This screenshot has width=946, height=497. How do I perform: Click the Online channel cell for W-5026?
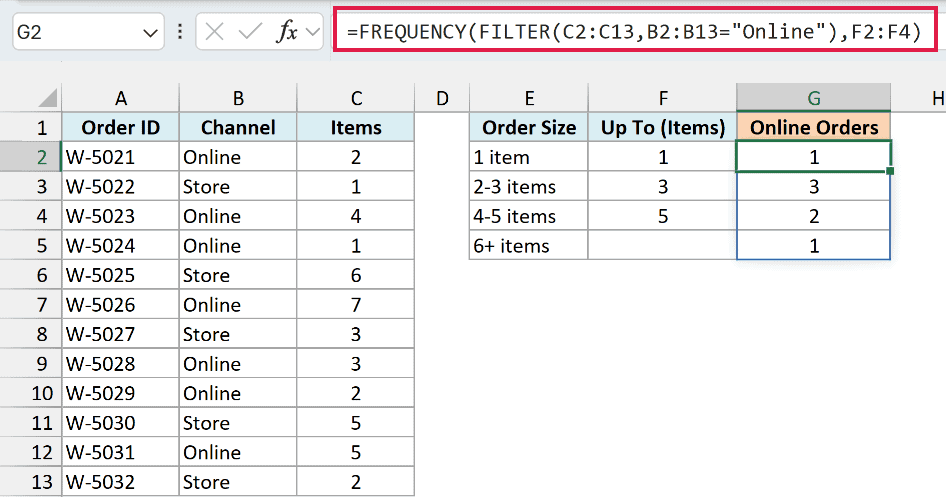click(x=238, y=305)
